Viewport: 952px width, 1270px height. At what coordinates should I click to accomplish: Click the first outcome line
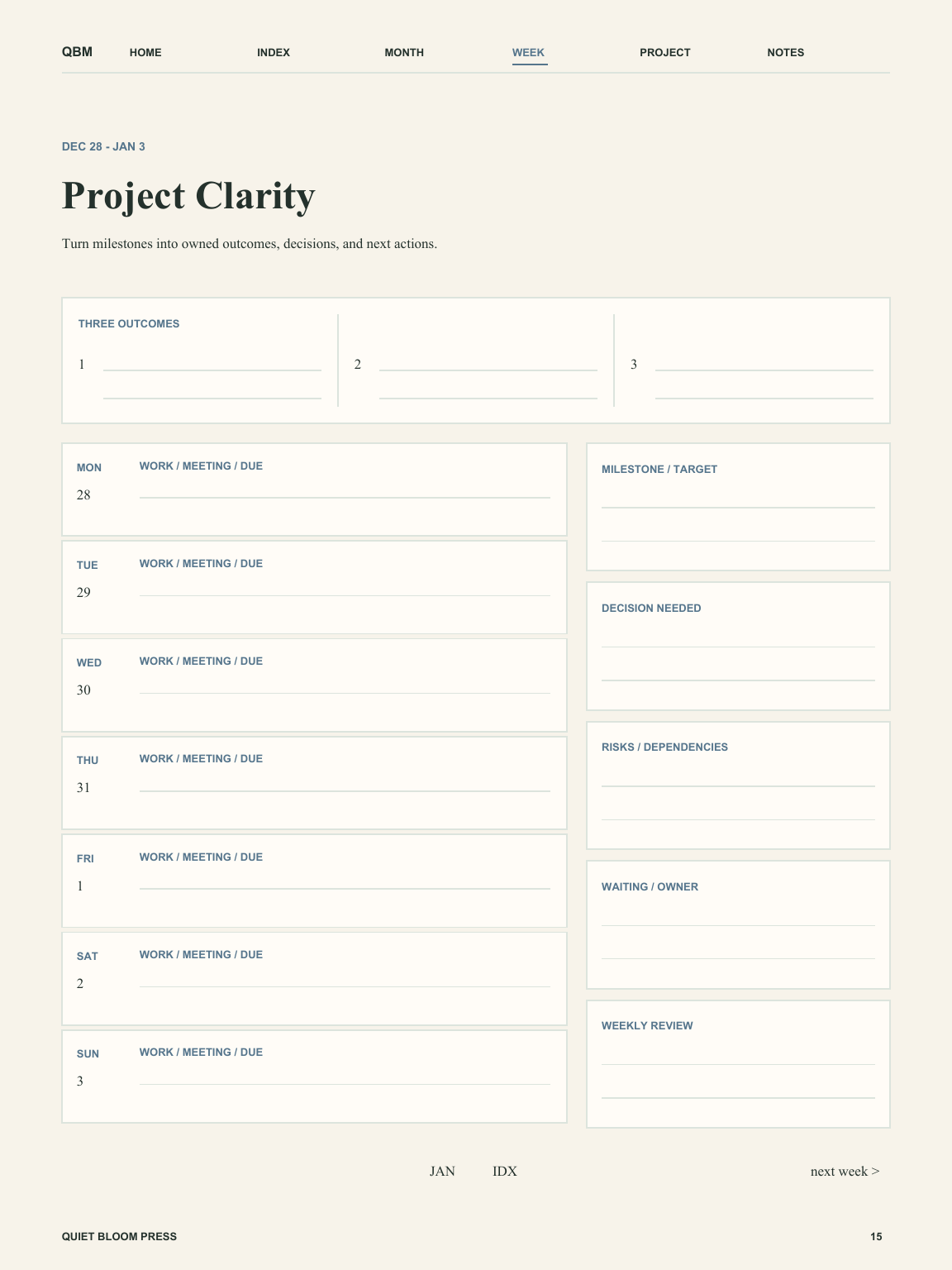click(212, 365)
